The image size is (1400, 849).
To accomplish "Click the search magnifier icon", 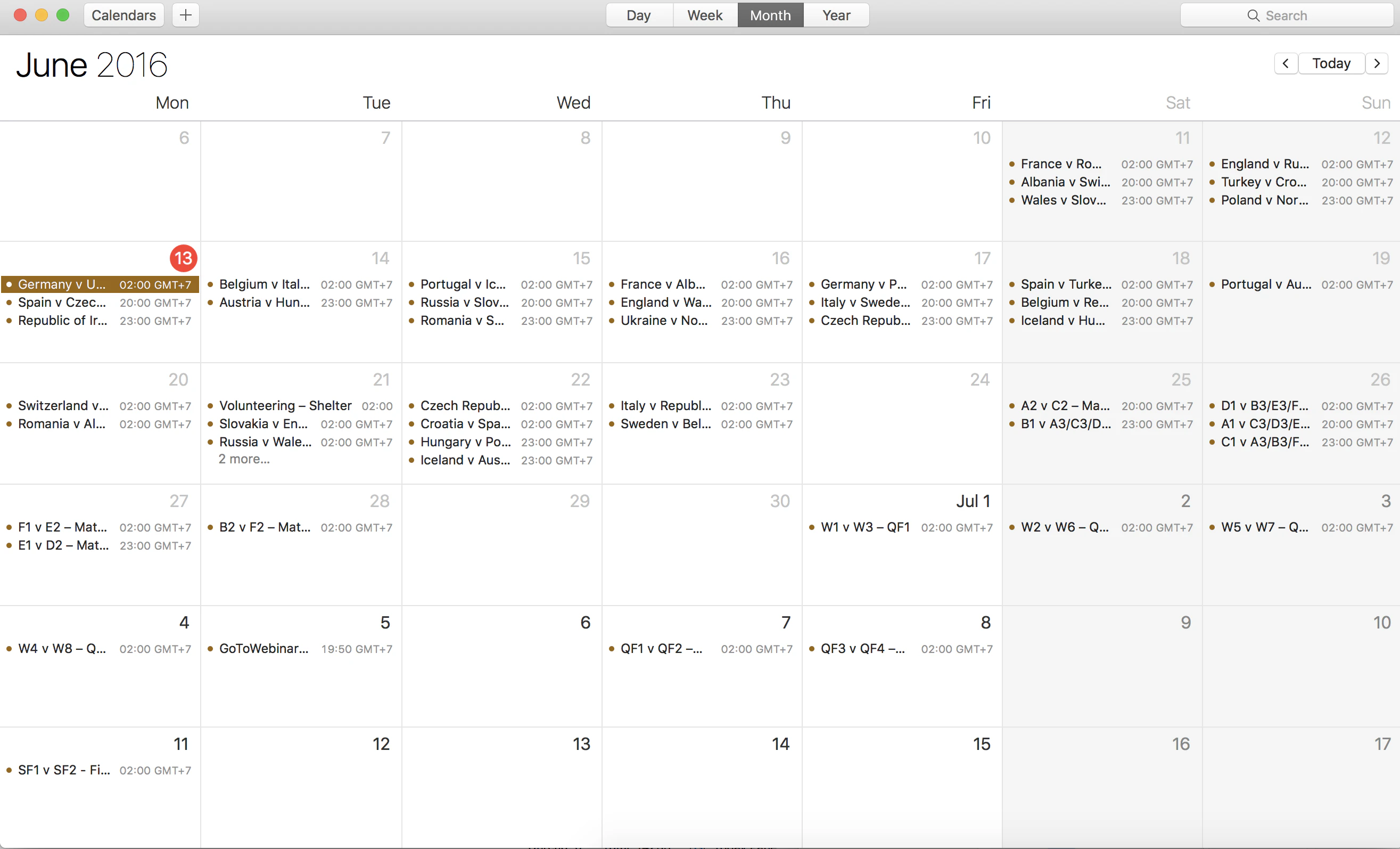I will tap(1254, 15).
